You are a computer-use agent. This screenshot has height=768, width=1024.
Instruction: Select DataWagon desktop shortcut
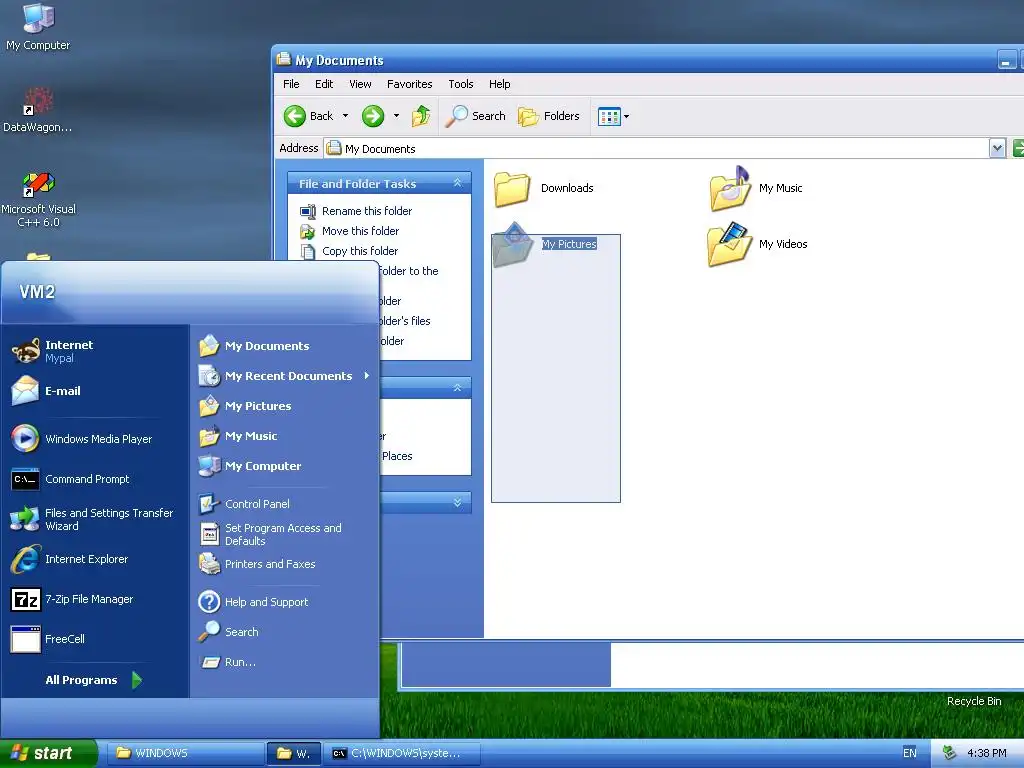pyautogui.click(x=37, y=110)
